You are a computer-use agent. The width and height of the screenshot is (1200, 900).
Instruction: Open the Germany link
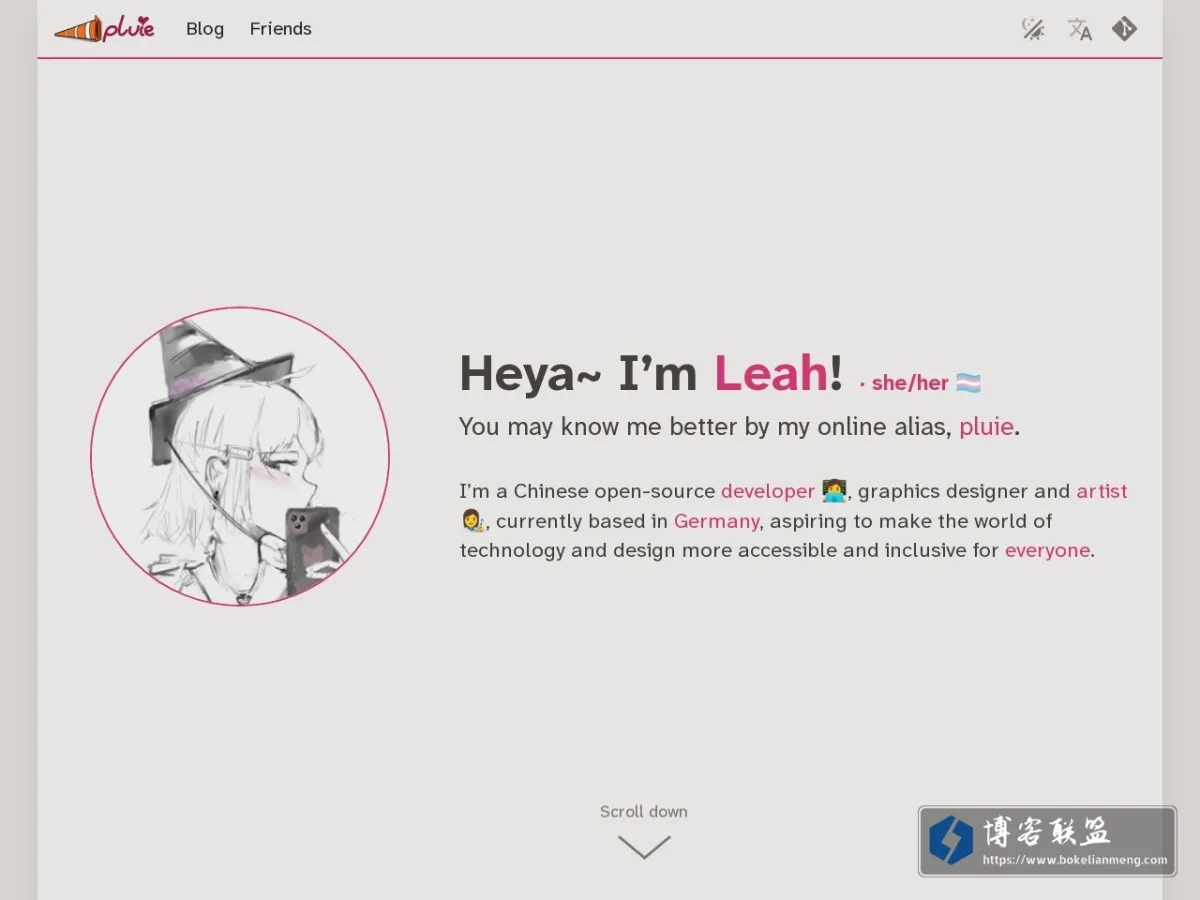tap(716, 521)
